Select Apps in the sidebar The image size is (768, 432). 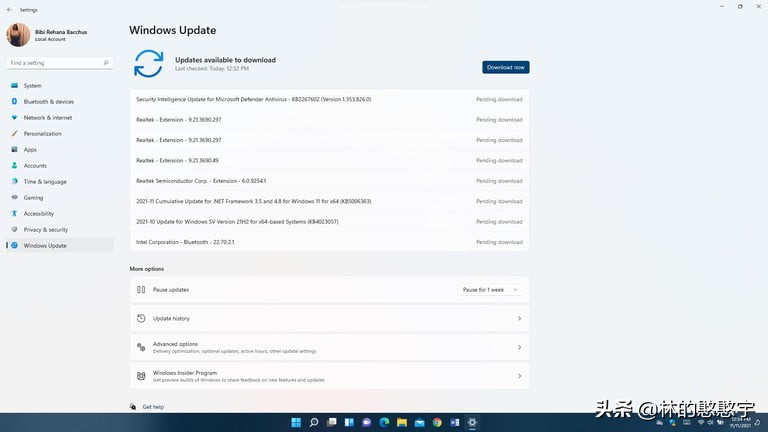click(x=60, y=149)
